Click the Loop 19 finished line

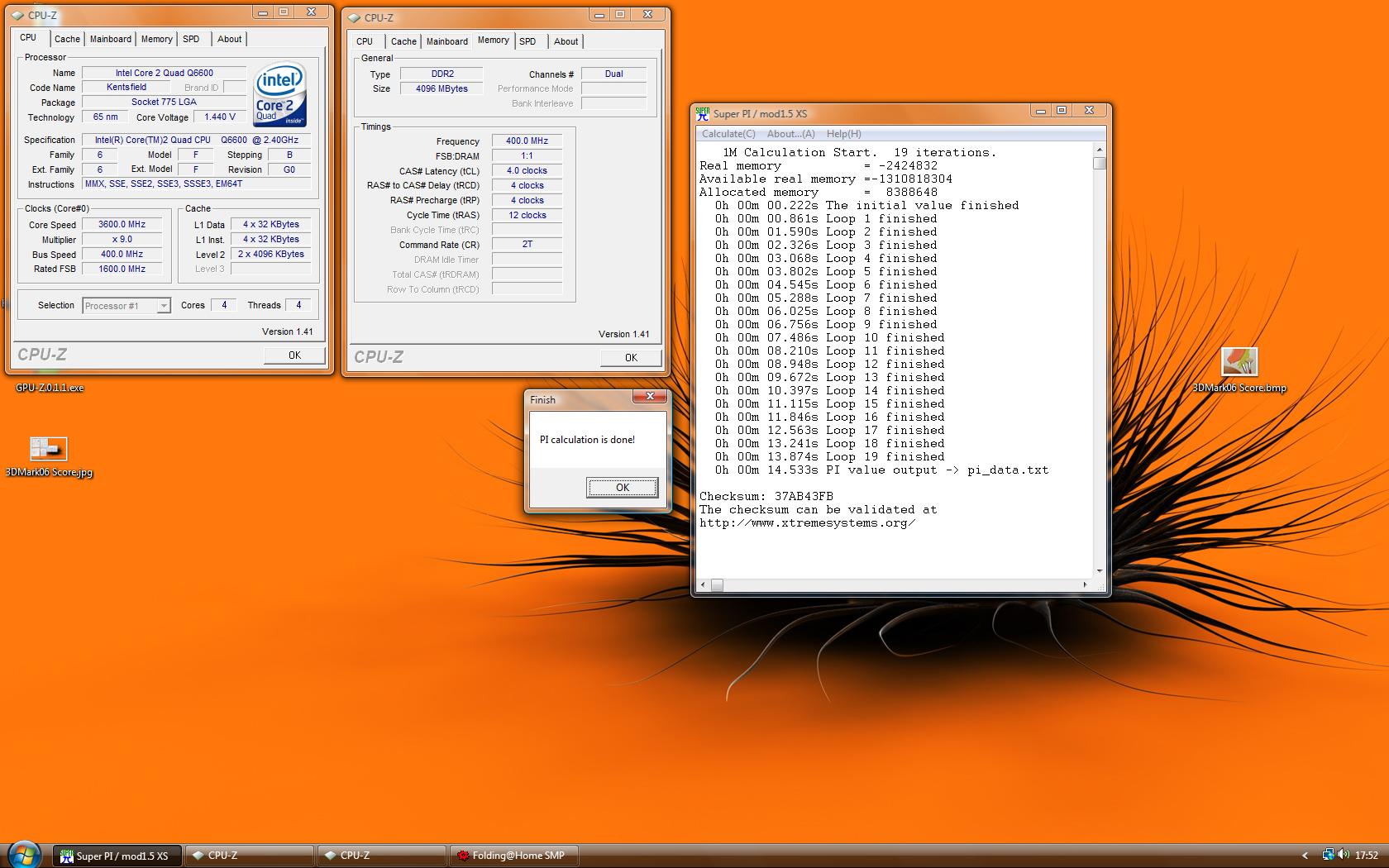point(830,456)
